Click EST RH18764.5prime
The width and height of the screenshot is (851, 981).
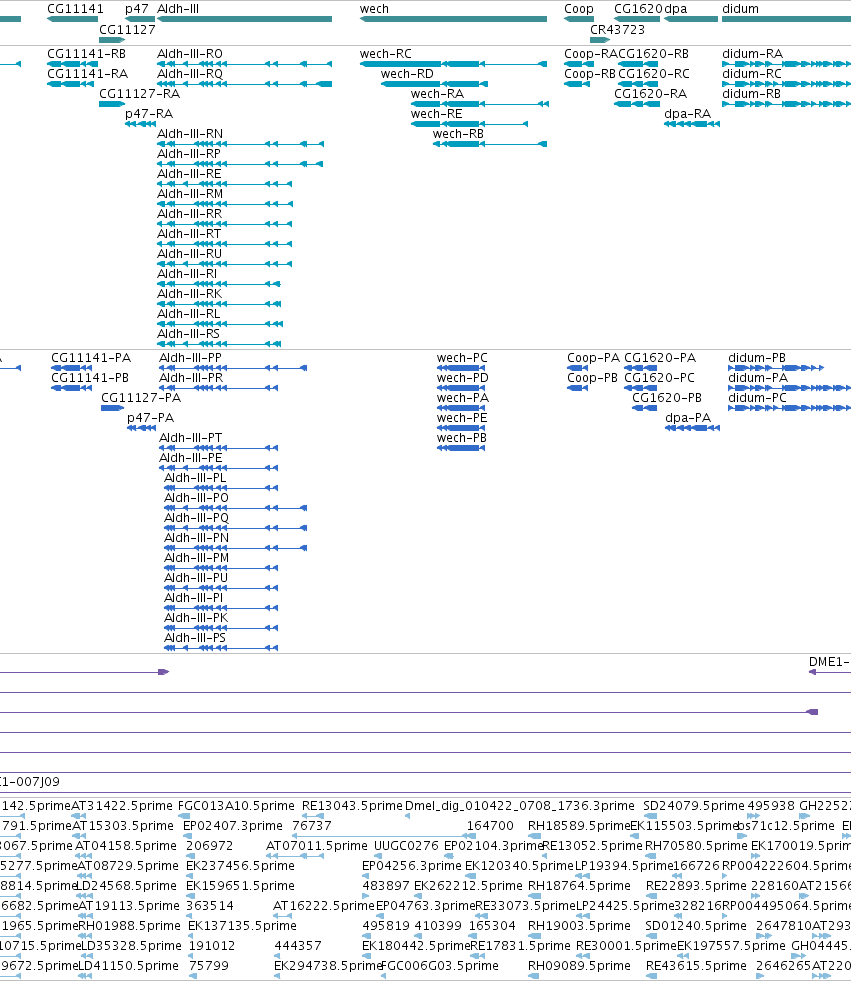point(579,886)
